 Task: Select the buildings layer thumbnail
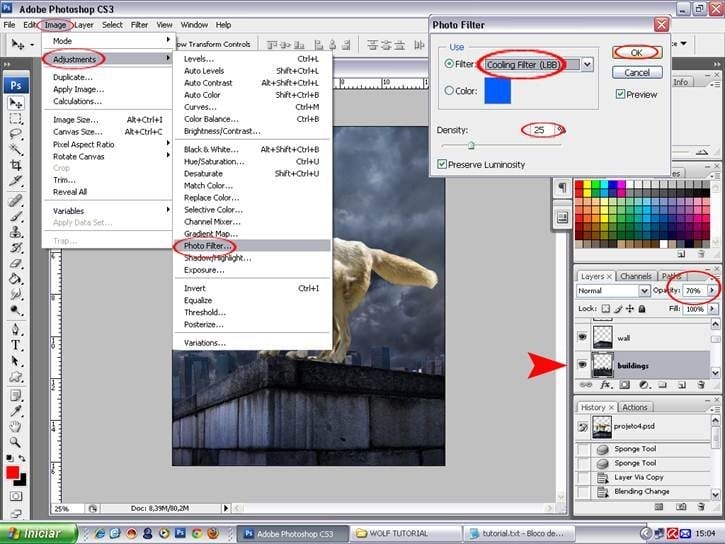coord(602,365)
